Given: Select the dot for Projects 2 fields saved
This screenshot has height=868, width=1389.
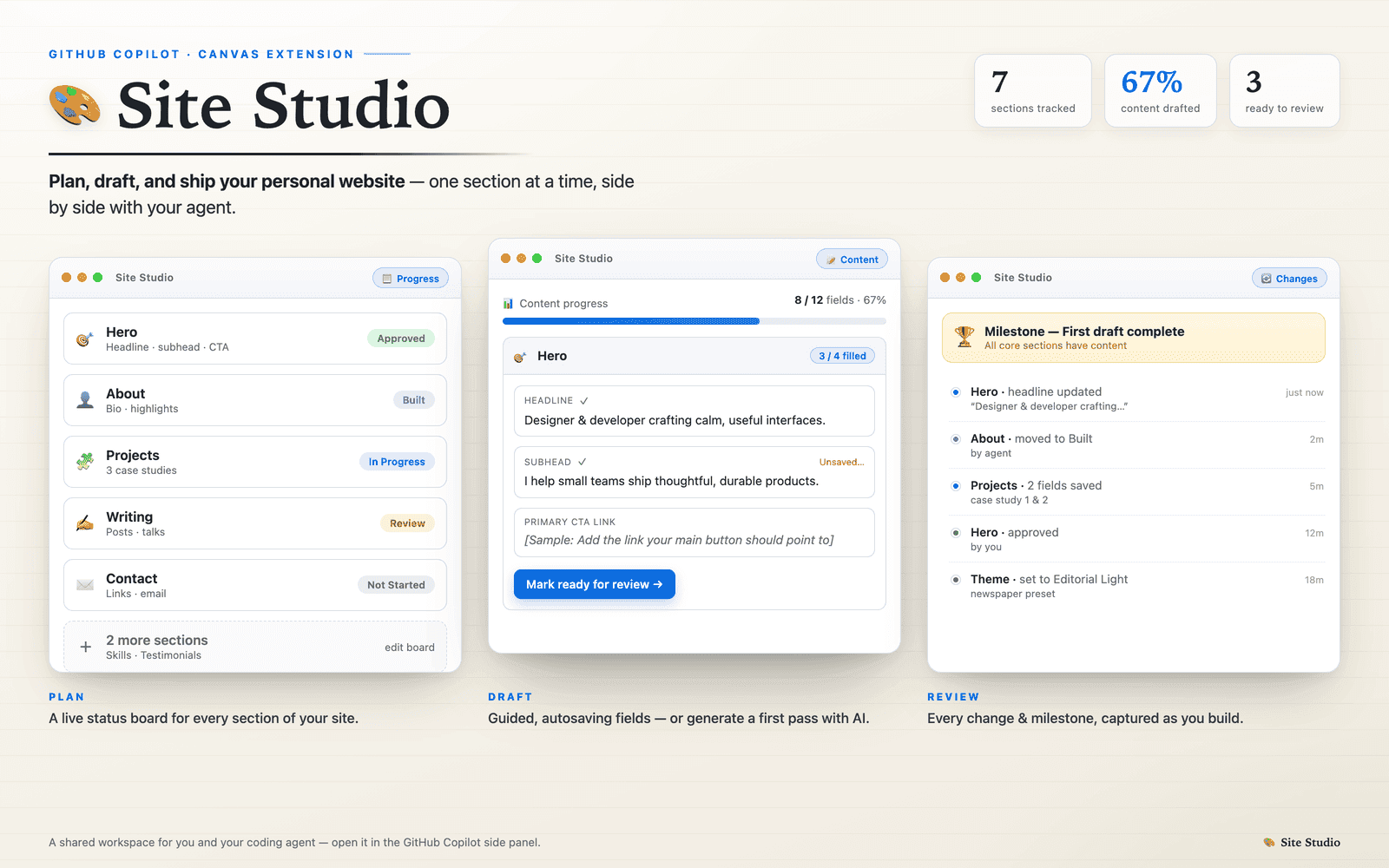Looking at the screenshot, I should 956,486.
